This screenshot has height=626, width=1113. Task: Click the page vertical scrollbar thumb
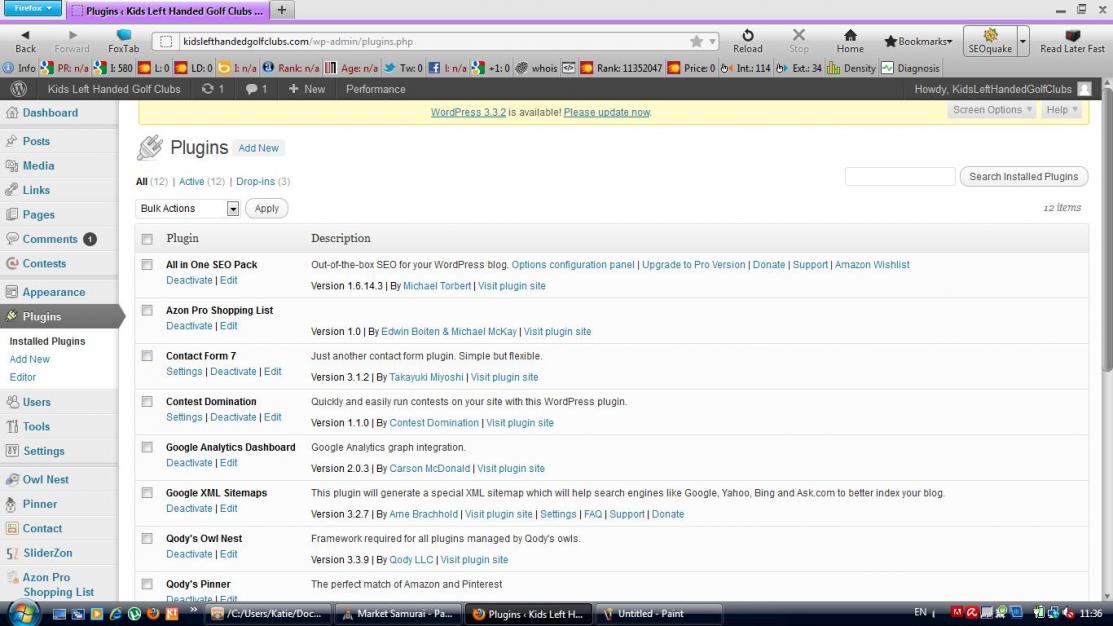coord(1107,234)
